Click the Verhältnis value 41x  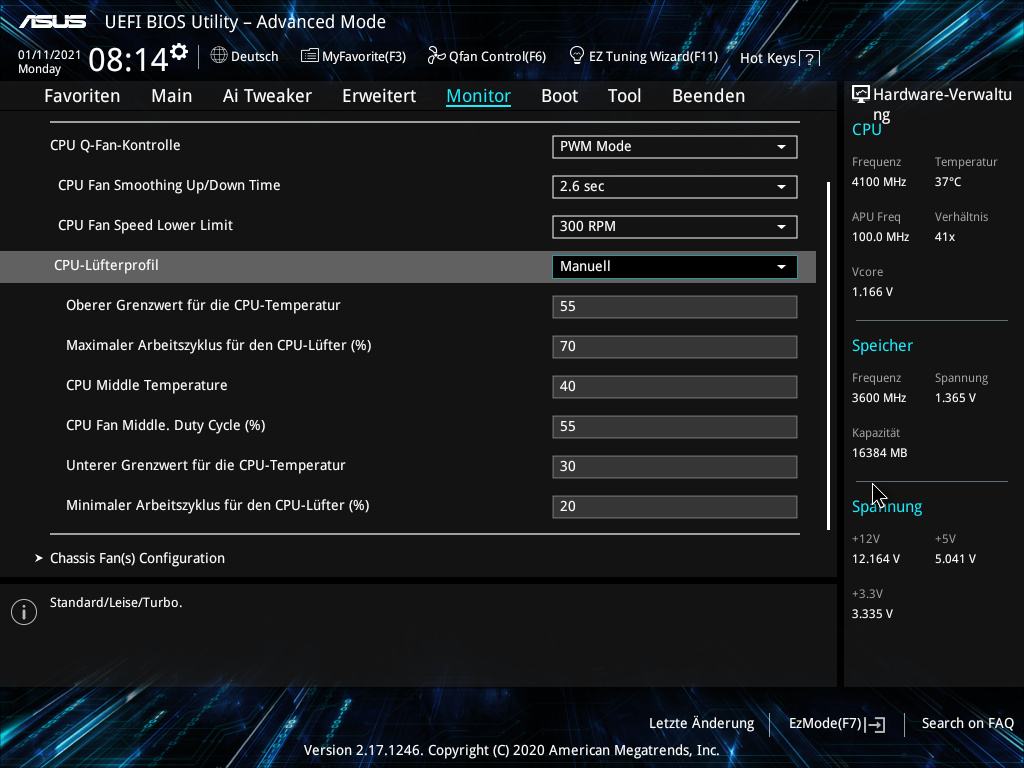coord(944,237)
